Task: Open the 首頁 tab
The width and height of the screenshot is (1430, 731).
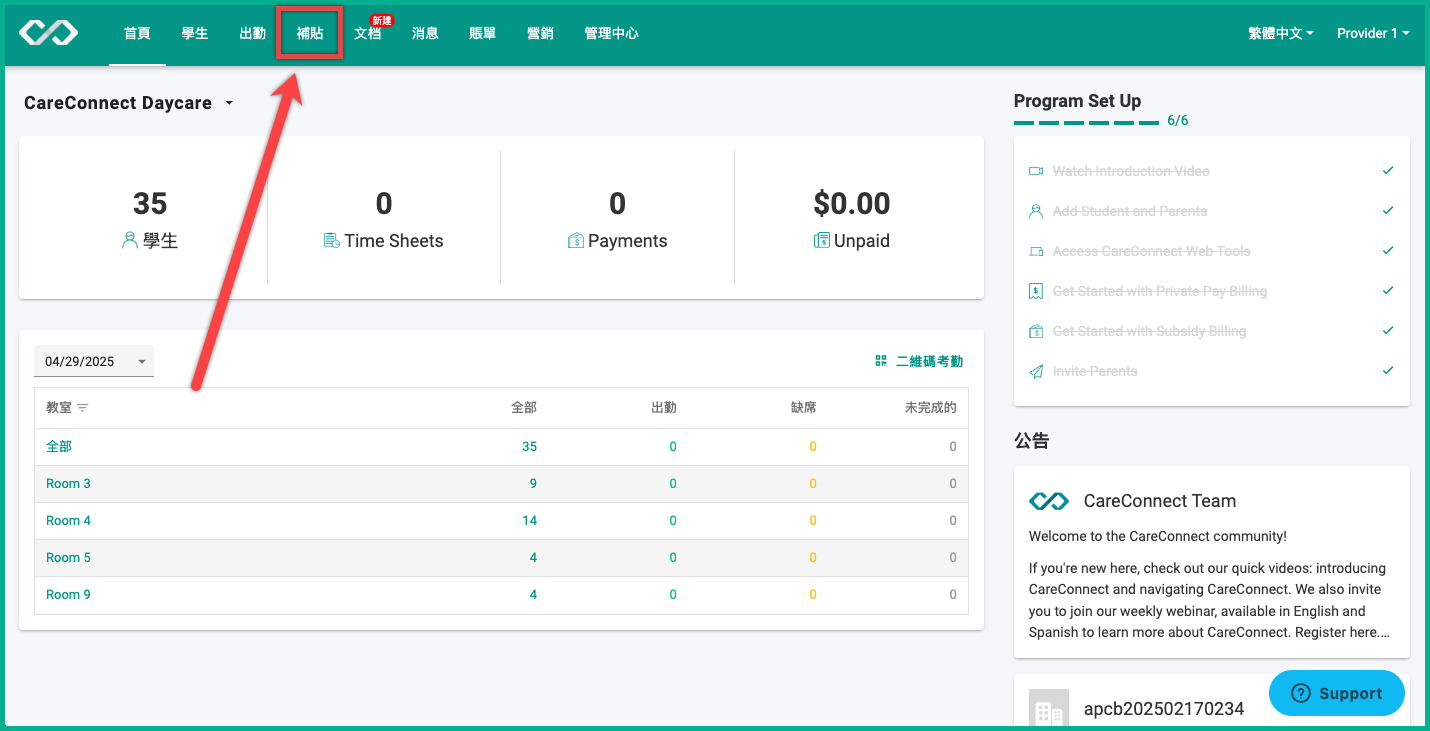Action: [137, 33]
